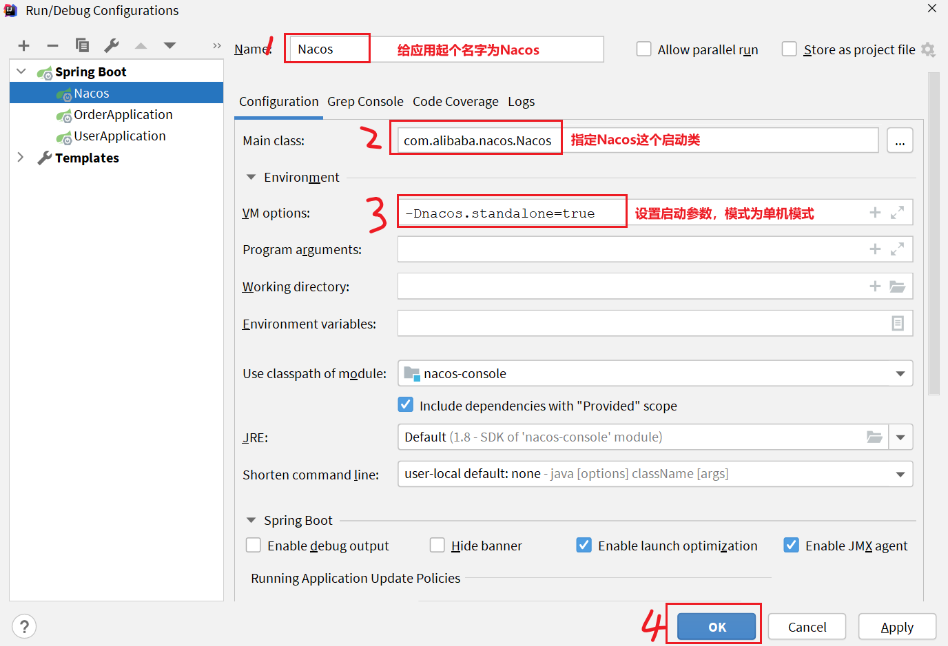Focus the Name input field
The width and height of the screenshot is (948, 646).
click(447, 49)
